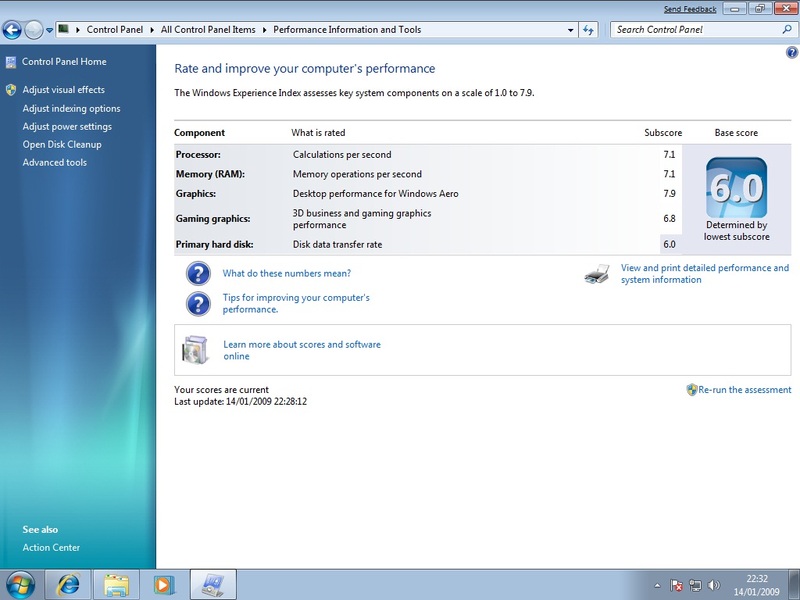Click the 6.0 base score badge
The height and width of the screenshot is (600, 800).
tap(736, 188)
